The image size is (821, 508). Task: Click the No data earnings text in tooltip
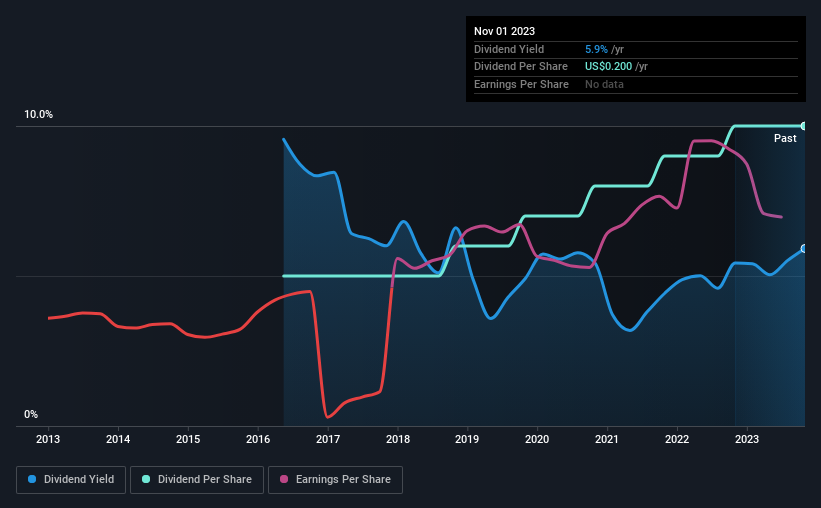point(604,84)
